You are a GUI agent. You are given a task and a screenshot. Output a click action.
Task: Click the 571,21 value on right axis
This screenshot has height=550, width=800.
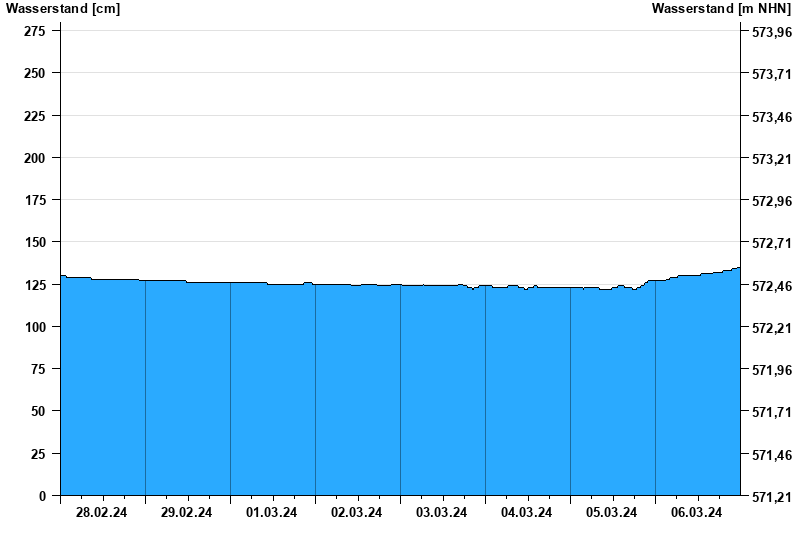771,497
